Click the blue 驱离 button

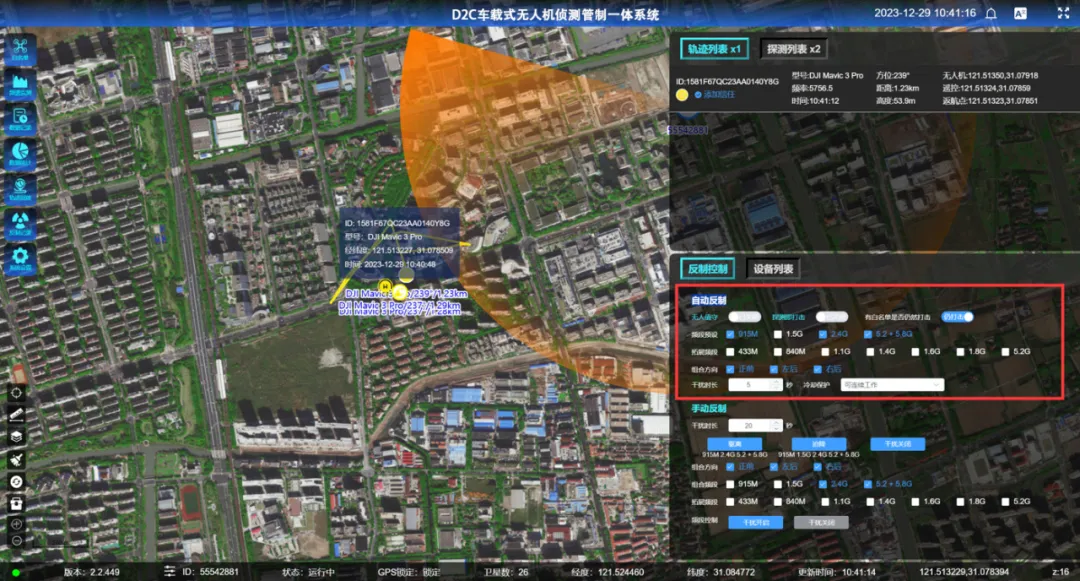pyautogui.click(x=735, y=444)
